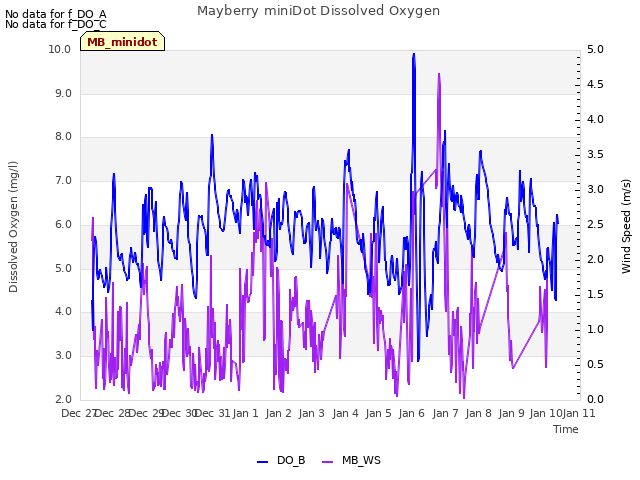Click the 'Jan 11' x-axis tick label
640x480 pixels.
pyautogui.click(x=579, y=413)
